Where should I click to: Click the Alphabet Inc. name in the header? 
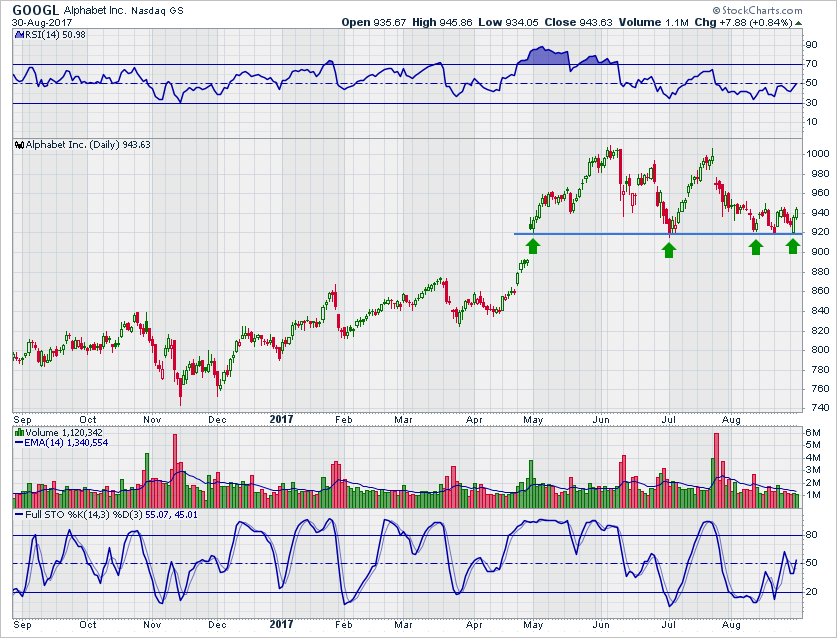pyautogui.click(x=95, y=10)
